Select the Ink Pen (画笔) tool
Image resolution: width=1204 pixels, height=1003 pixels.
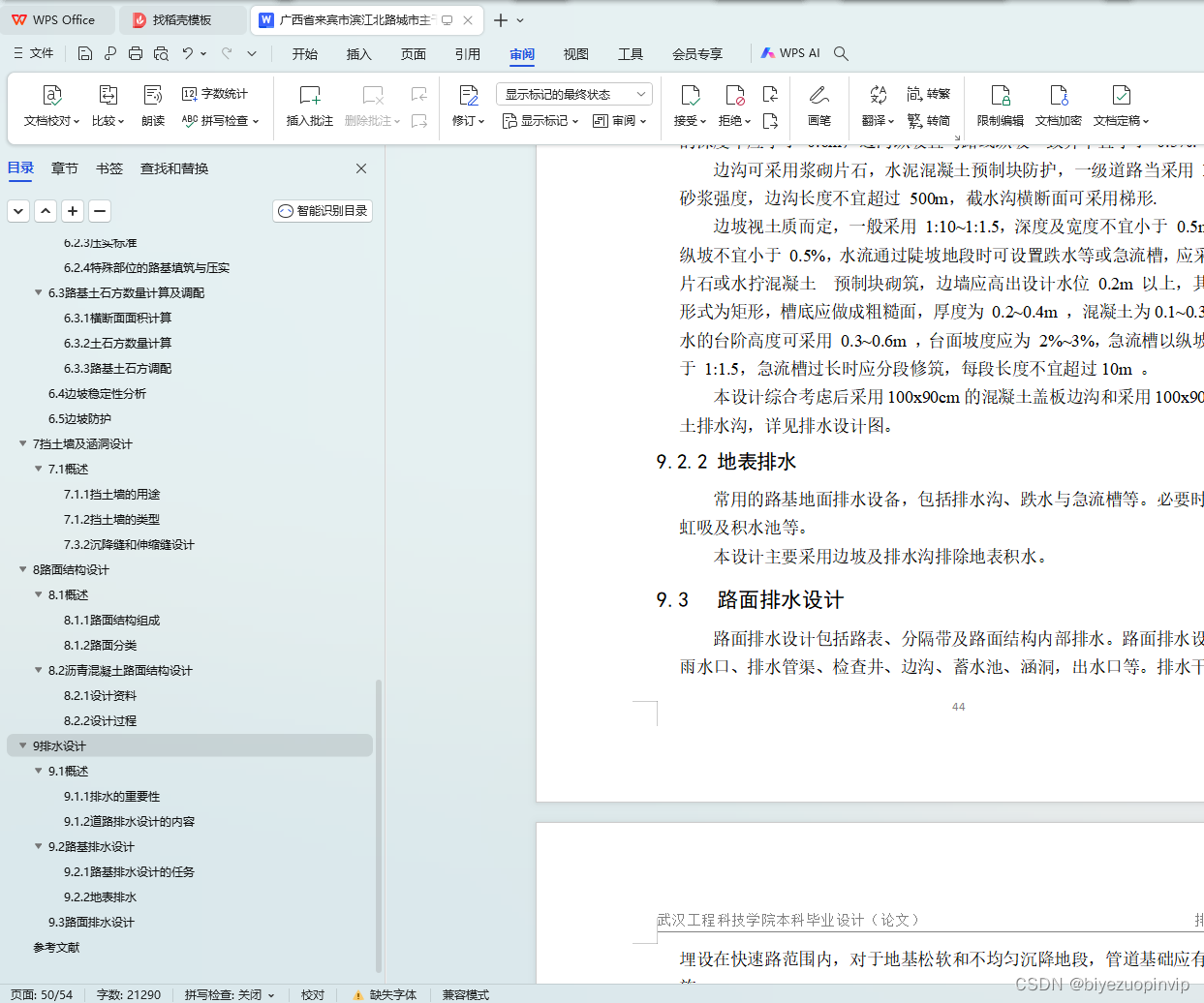pos(819,95)
